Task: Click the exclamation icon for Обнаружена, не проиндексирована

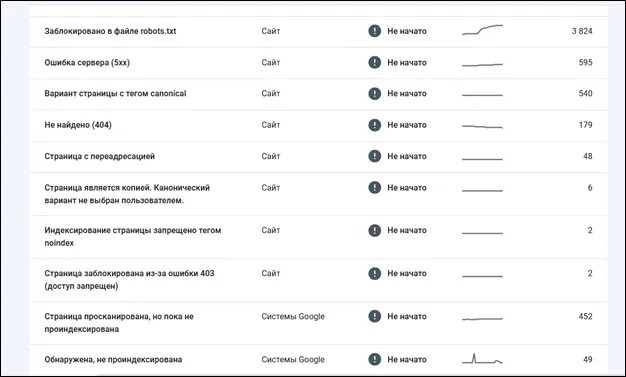Action: coord(374,359)
